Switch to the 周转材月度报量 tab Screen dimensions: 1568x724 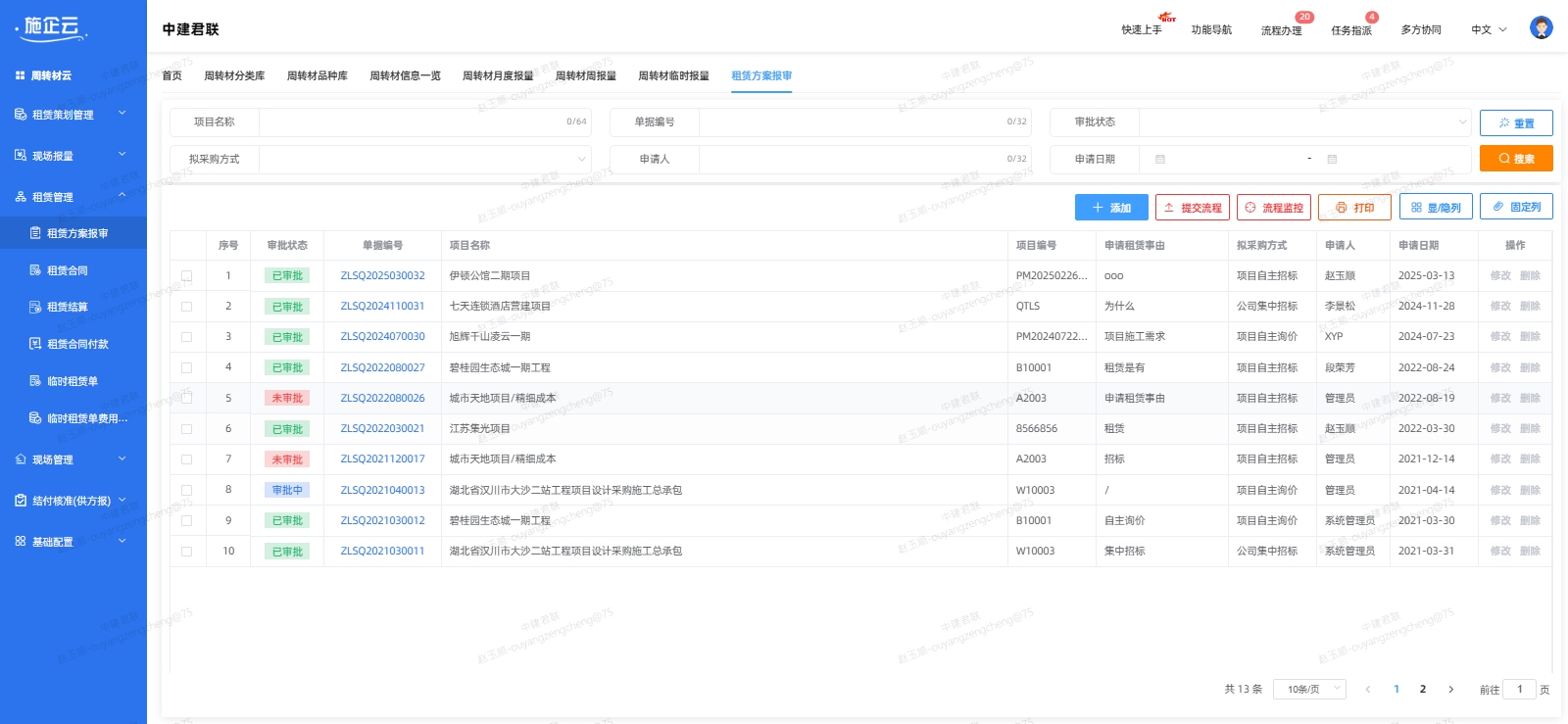(x=498, y=75)
